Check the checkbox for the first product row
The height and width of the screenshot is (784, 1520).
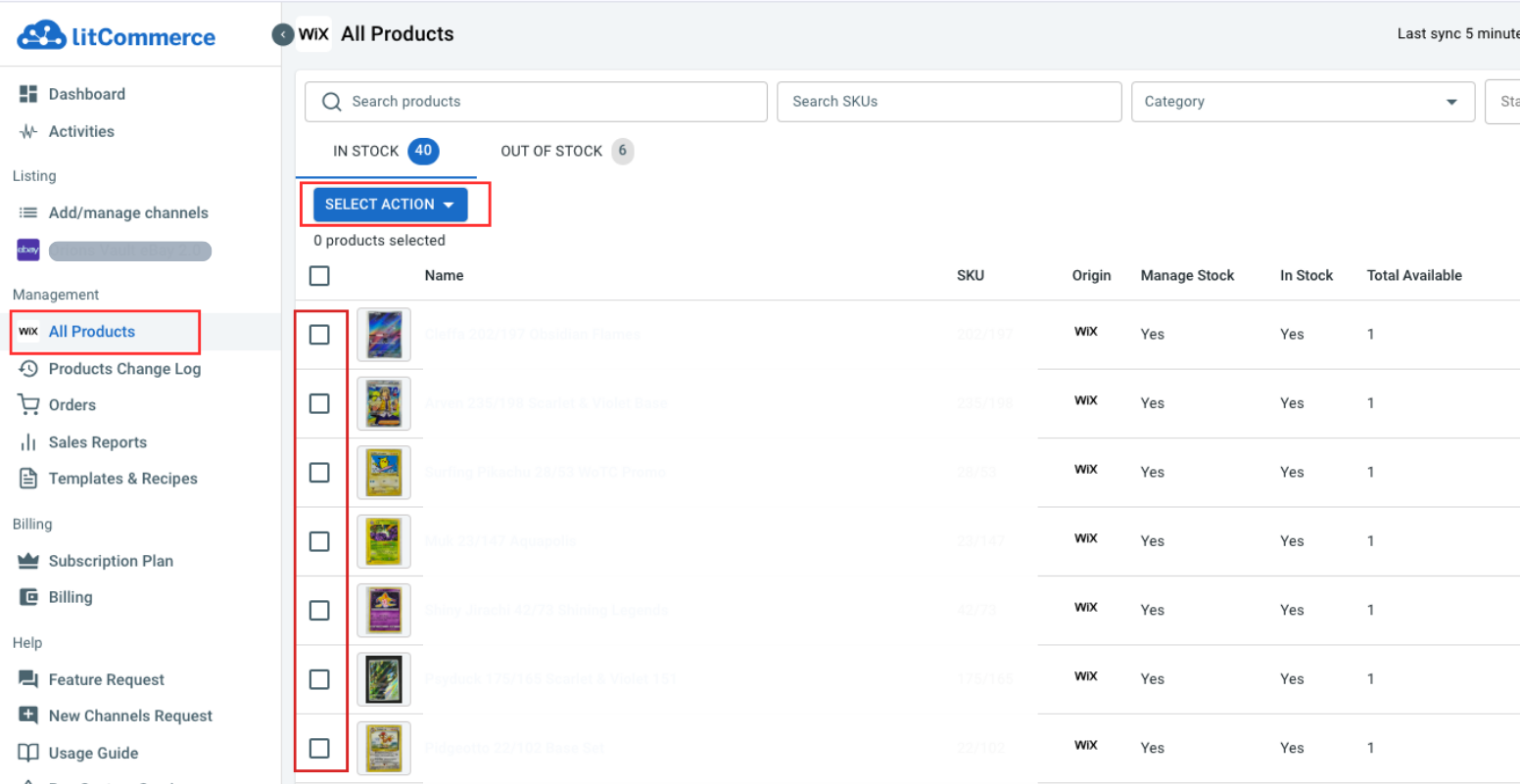(320, 335)
